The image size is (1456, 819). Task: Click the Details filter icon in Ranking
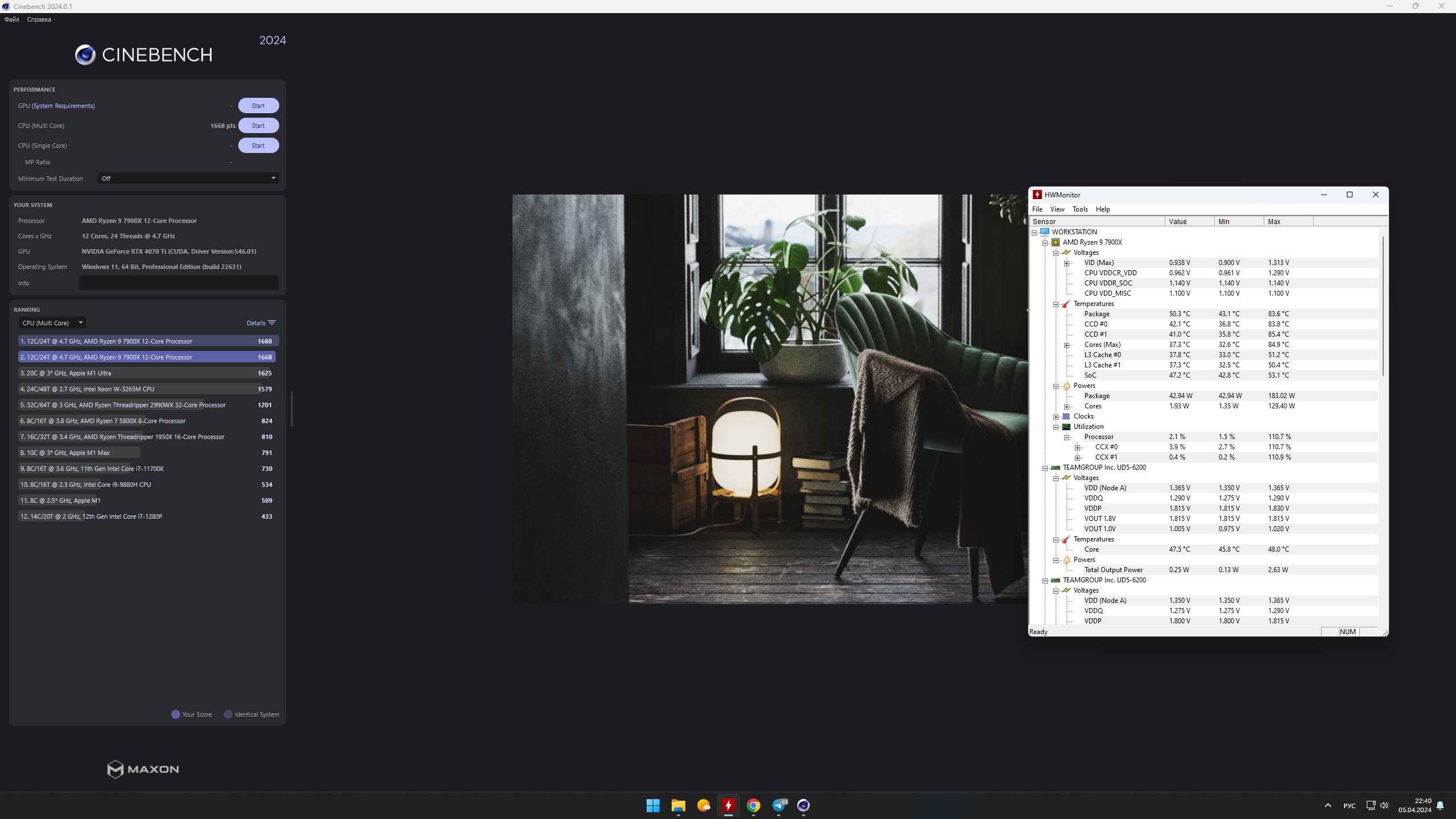click(x=272, y=322)
